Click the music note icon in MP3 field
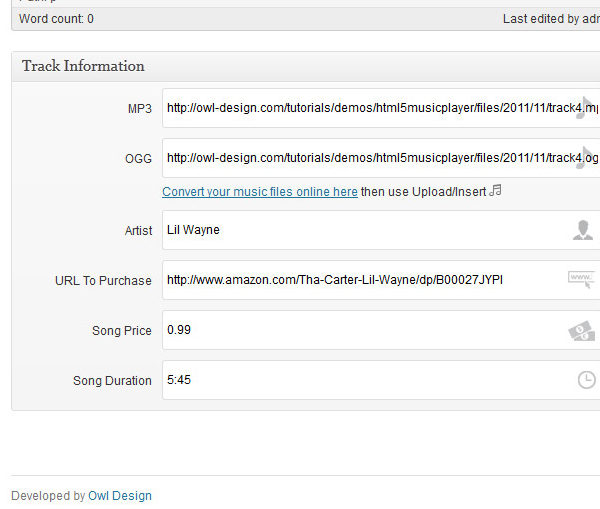 coord(585,108)
